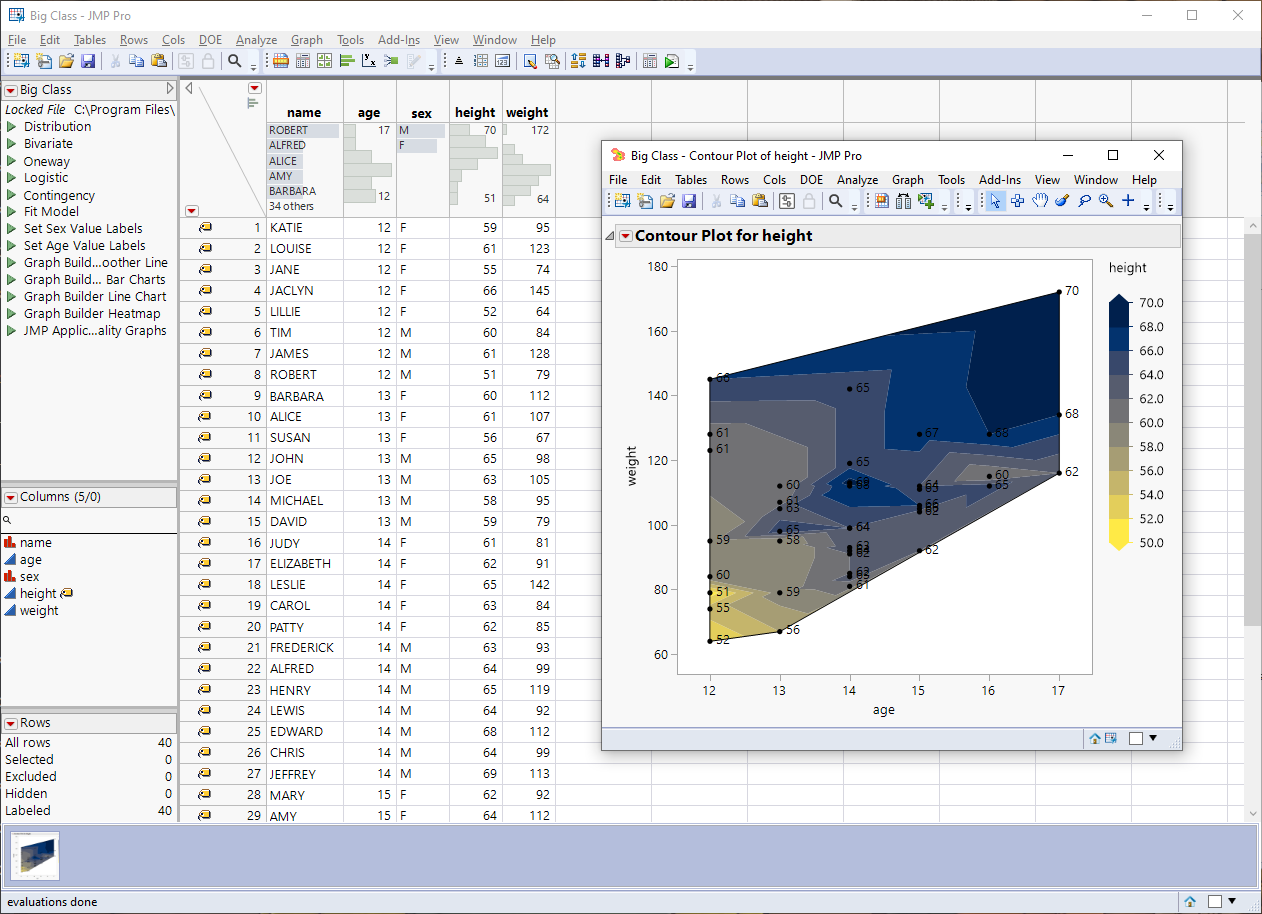Choose the Lasso tool in contour window
Image resolution: width=1262 pixels, height=914 pixels.
click(x=1084, y=201)
